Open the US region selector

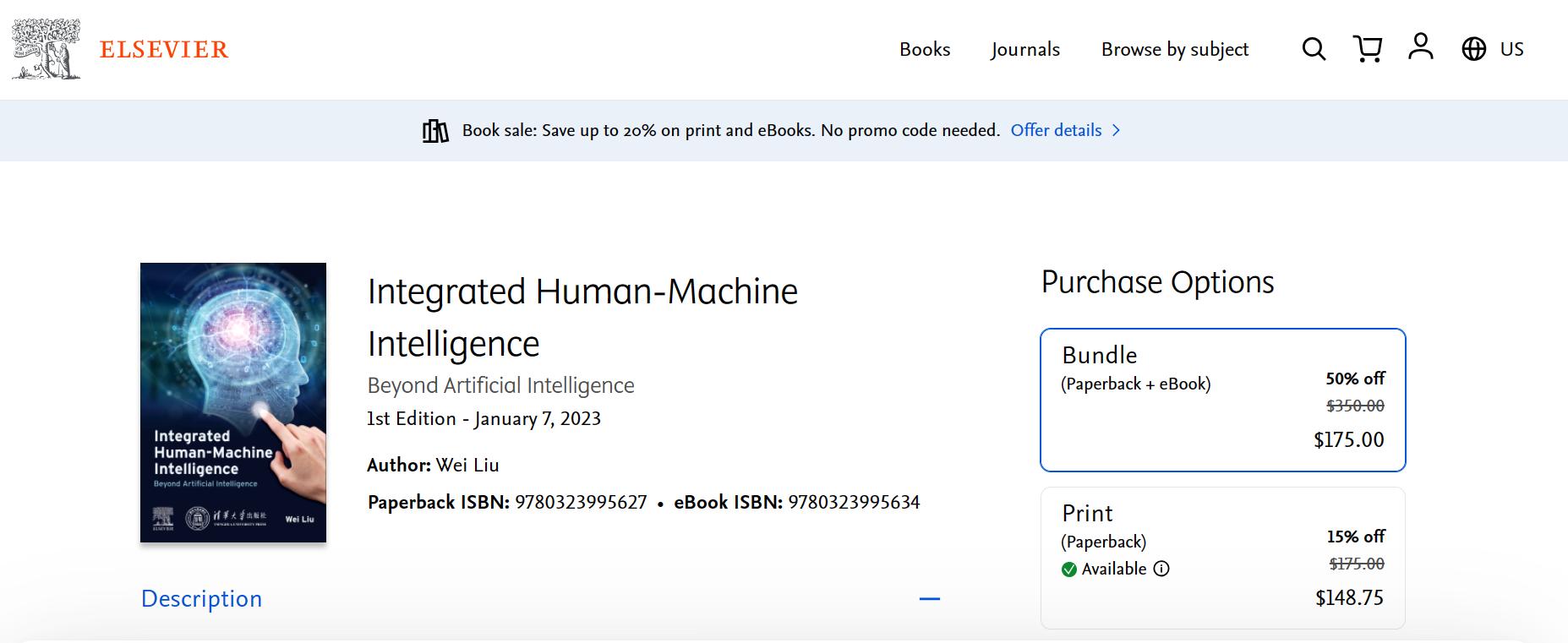(x=1511, y=49)
